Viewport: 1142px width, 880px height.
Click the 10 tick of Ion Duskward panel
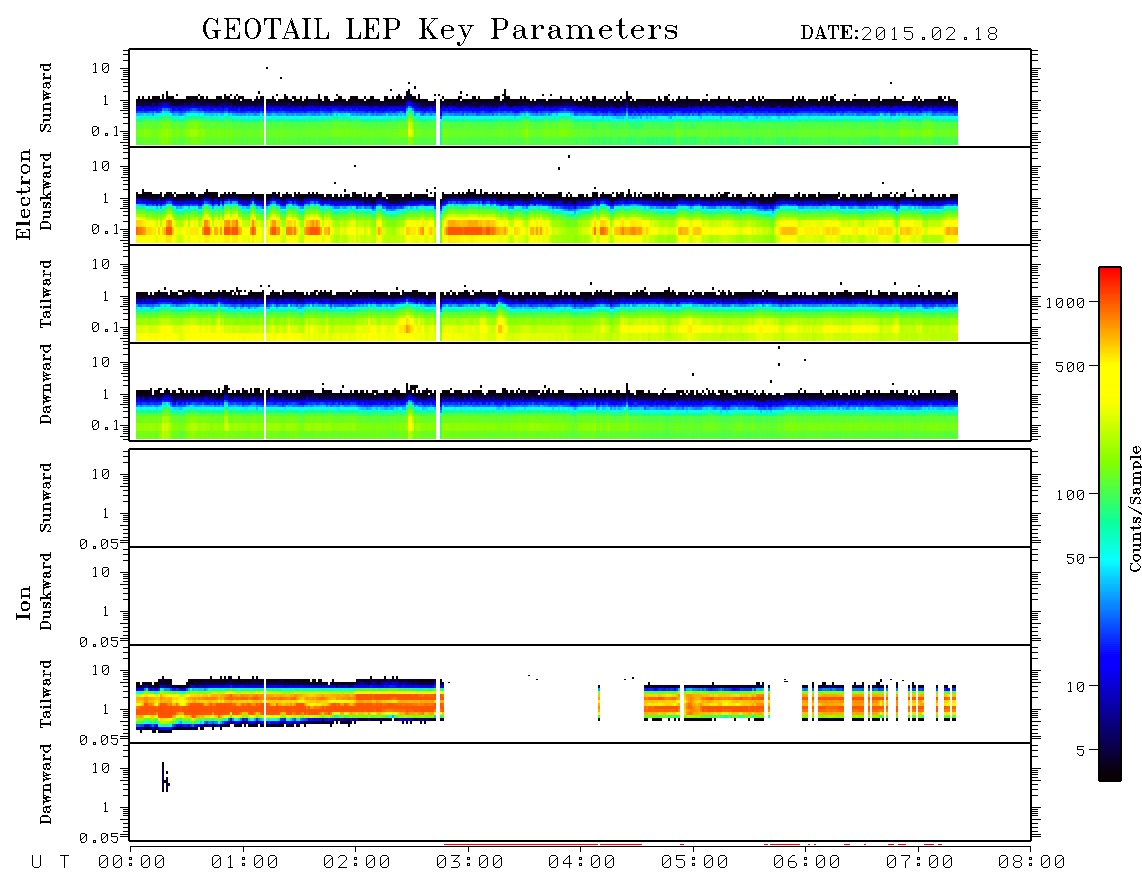(101, 573)
